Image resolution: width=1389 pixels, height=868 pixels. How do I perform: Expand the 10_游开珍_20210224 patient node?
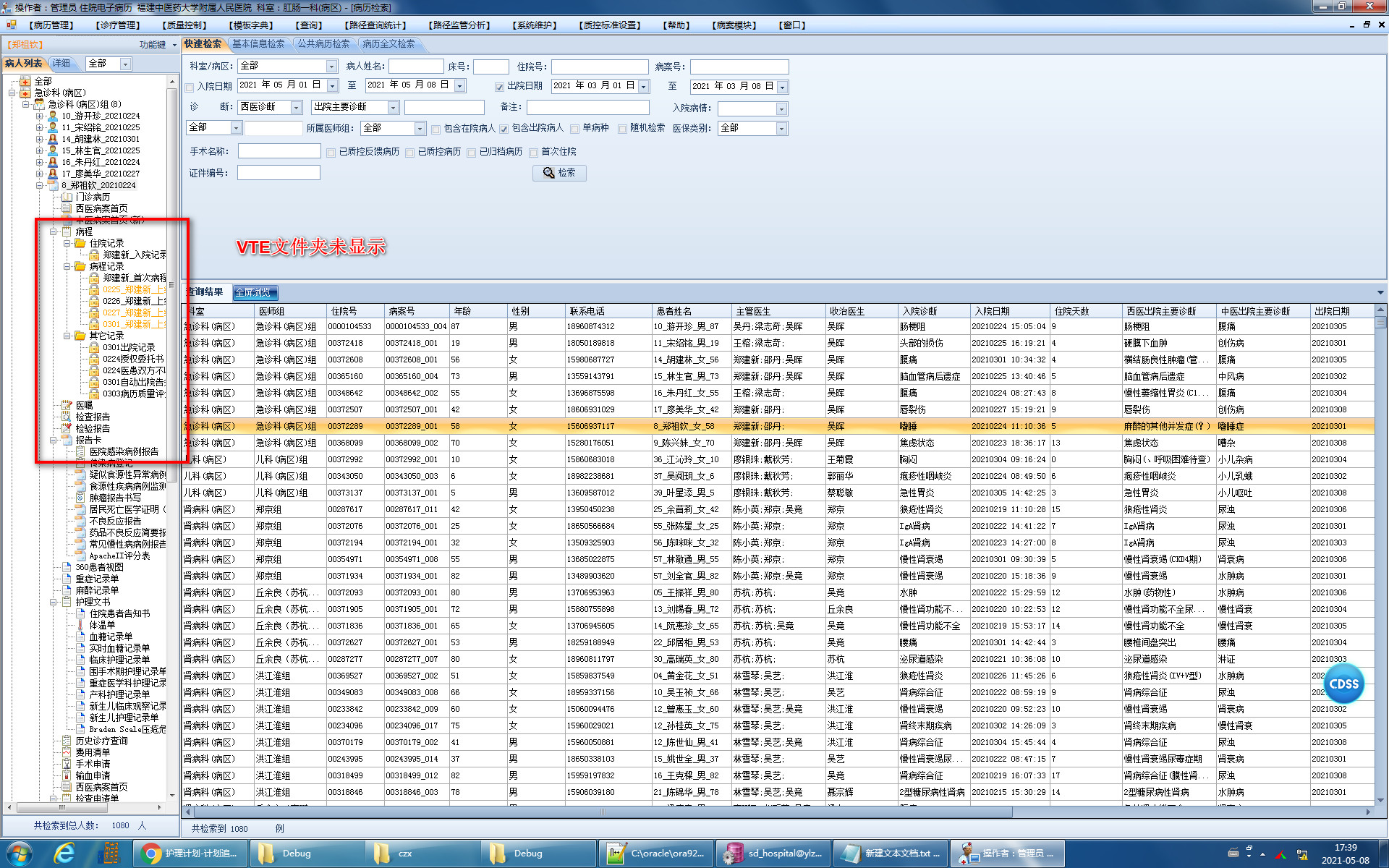39,116
